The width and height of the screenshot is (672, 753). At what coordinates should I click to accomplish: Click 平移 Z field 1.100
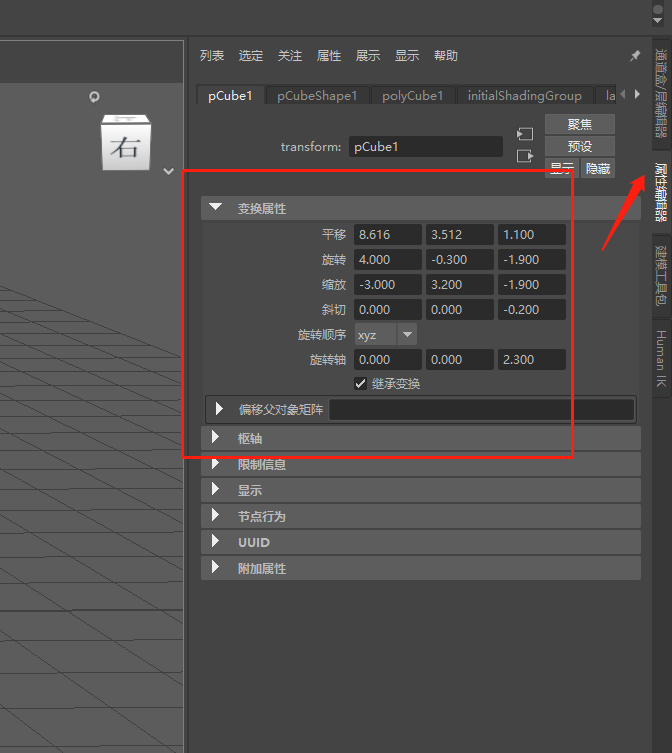532,234
